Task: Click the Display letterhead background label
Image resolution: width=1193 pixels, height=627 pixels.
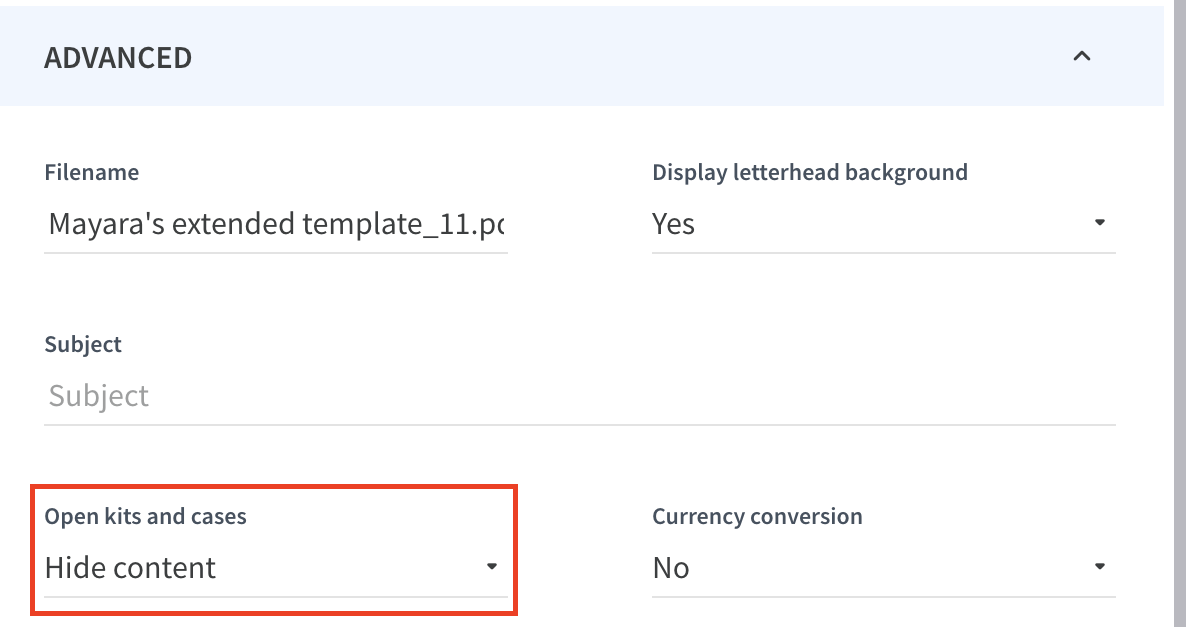Action: (x=809, y=172)
